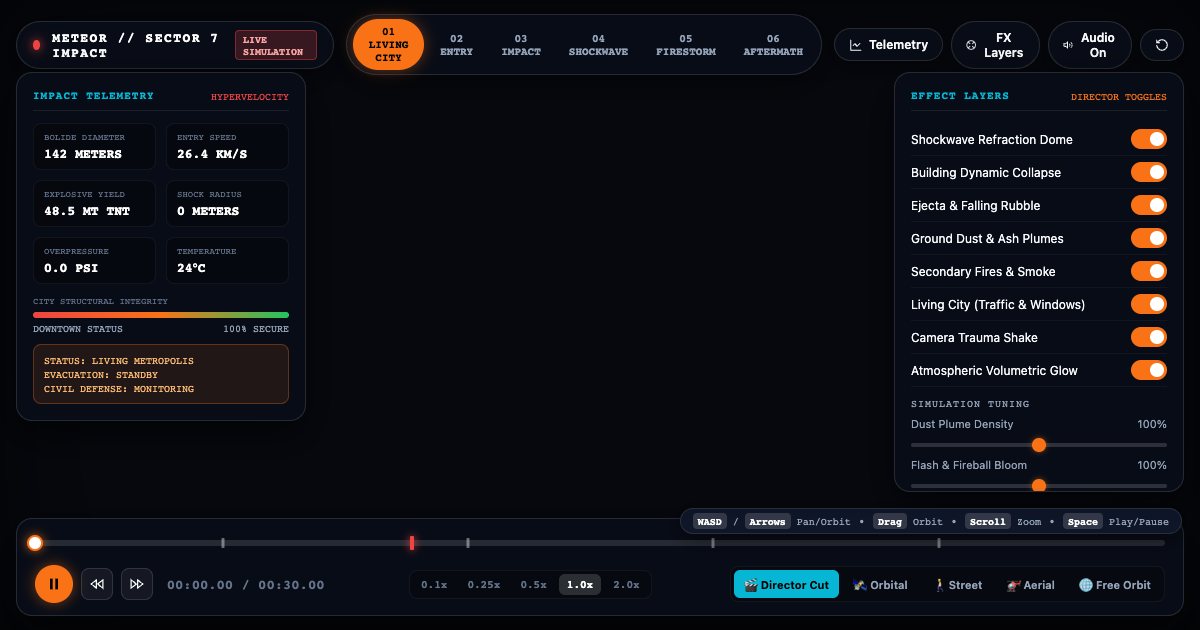This screenshot has height=630, width=1200.
Task: Toggle Ground Dust & Ash Plumes
Action: (x=1149, y=238)
